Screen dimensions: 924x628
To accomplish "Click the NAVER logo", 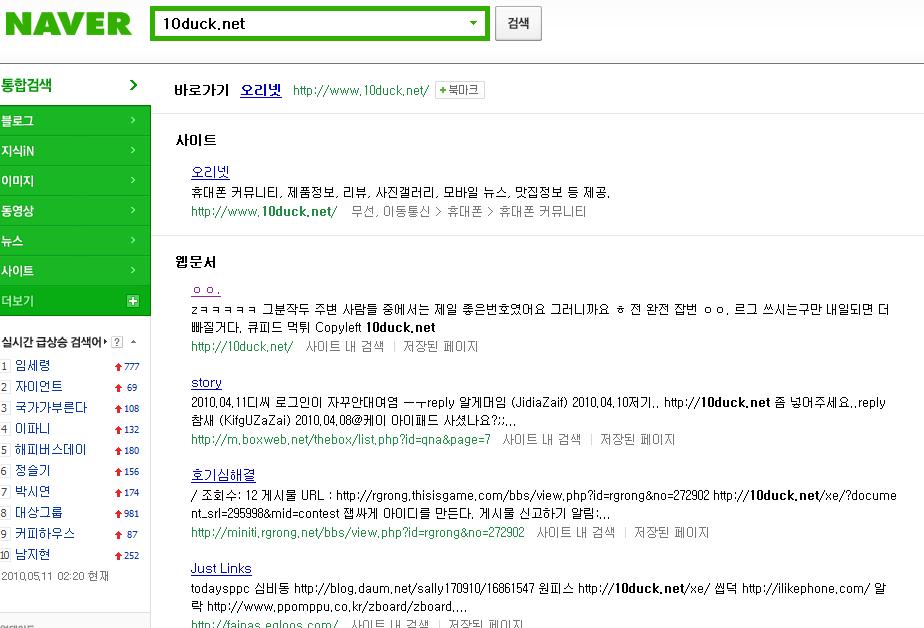I will click(68, 24).
